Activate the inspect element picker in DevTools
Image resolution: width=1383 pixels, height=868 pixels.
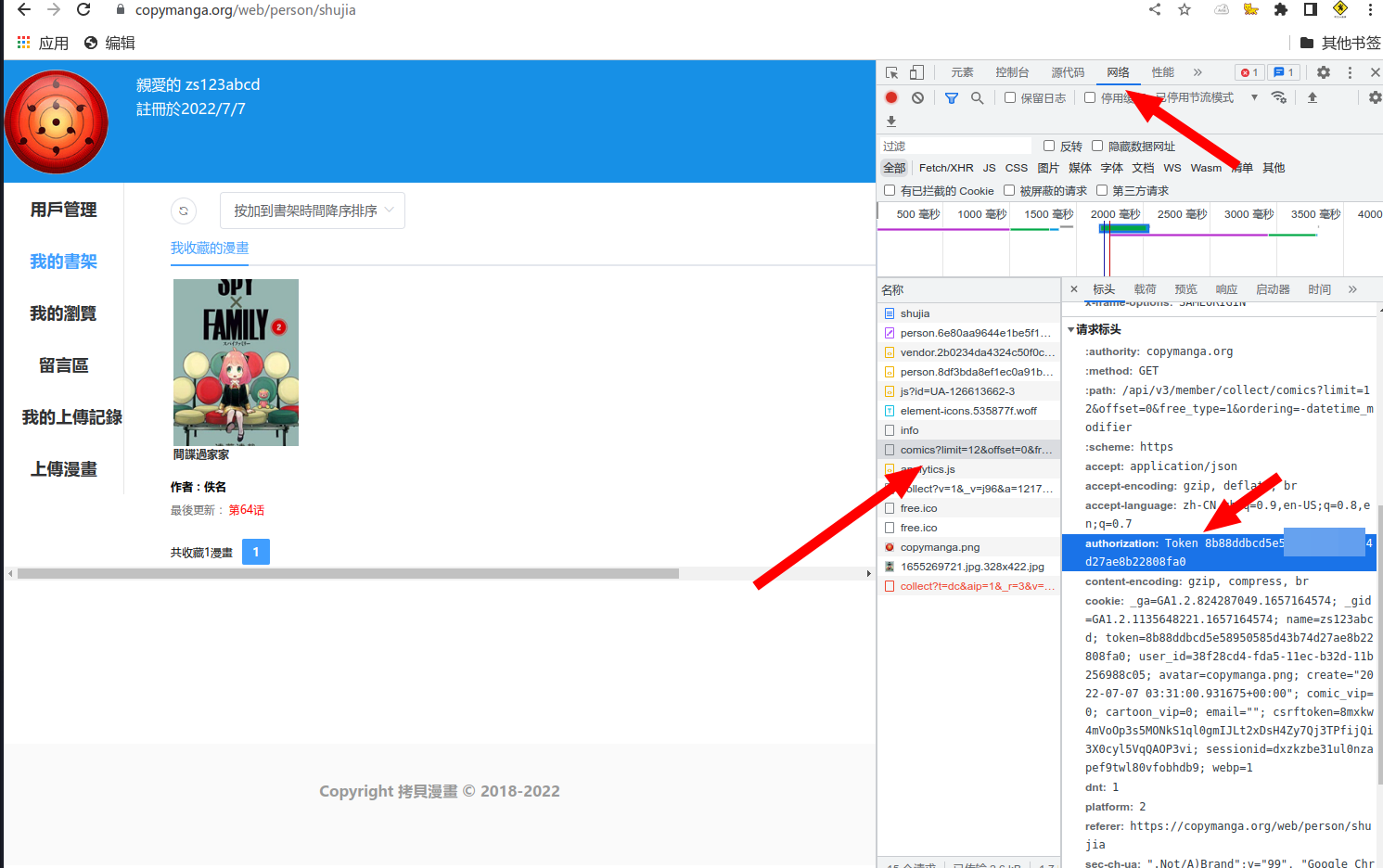point(891,72)
